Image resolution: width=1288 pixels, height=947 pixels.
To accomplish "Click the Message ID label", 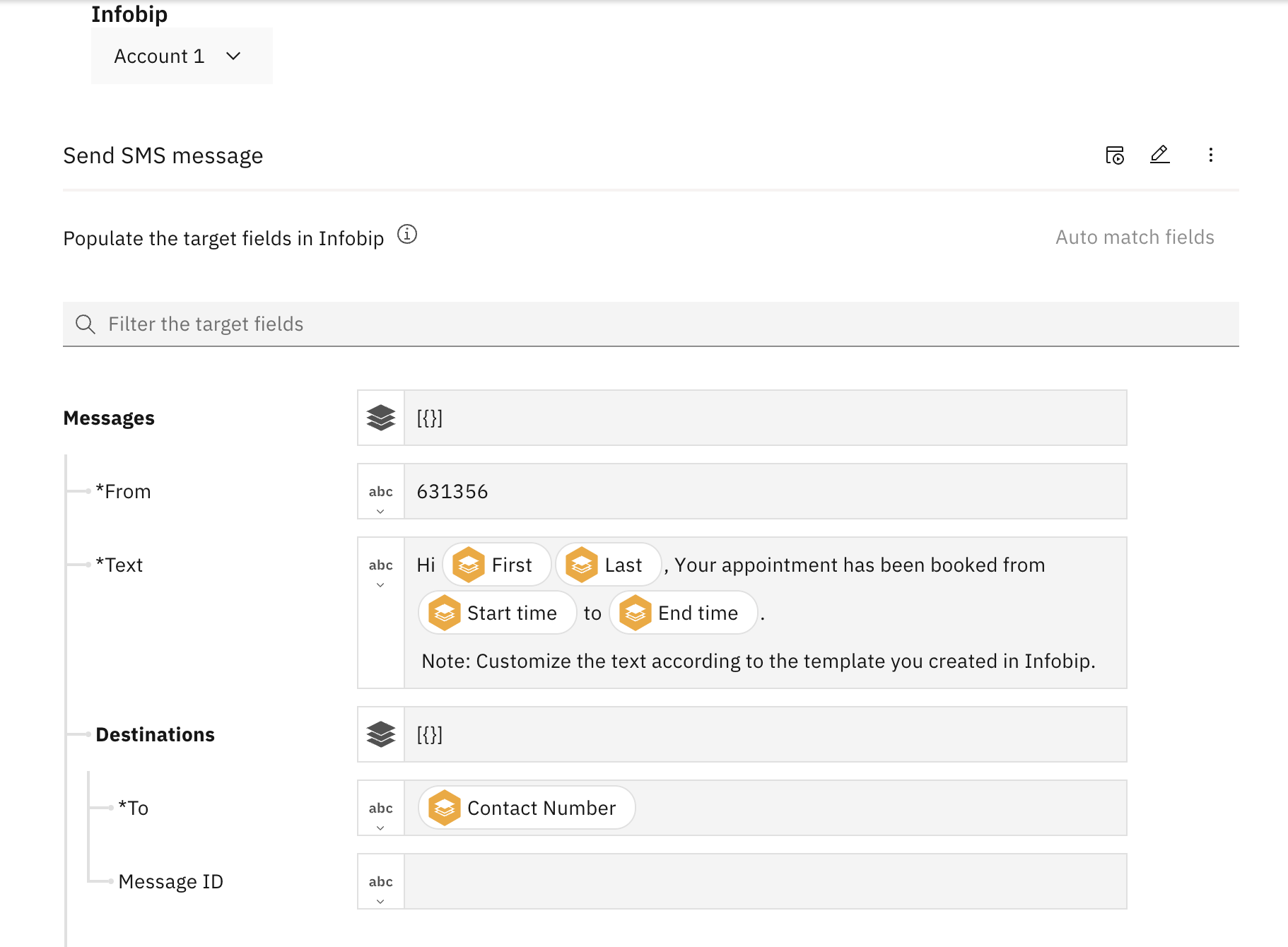I will tap(170, 881).
